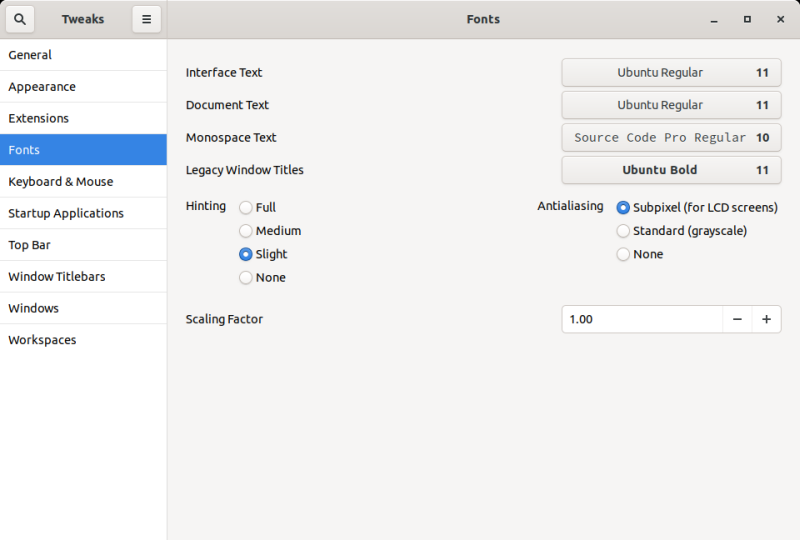The image size is (800, 540).
Task: Open the hamburger menu button
Action: pos(146,19)
